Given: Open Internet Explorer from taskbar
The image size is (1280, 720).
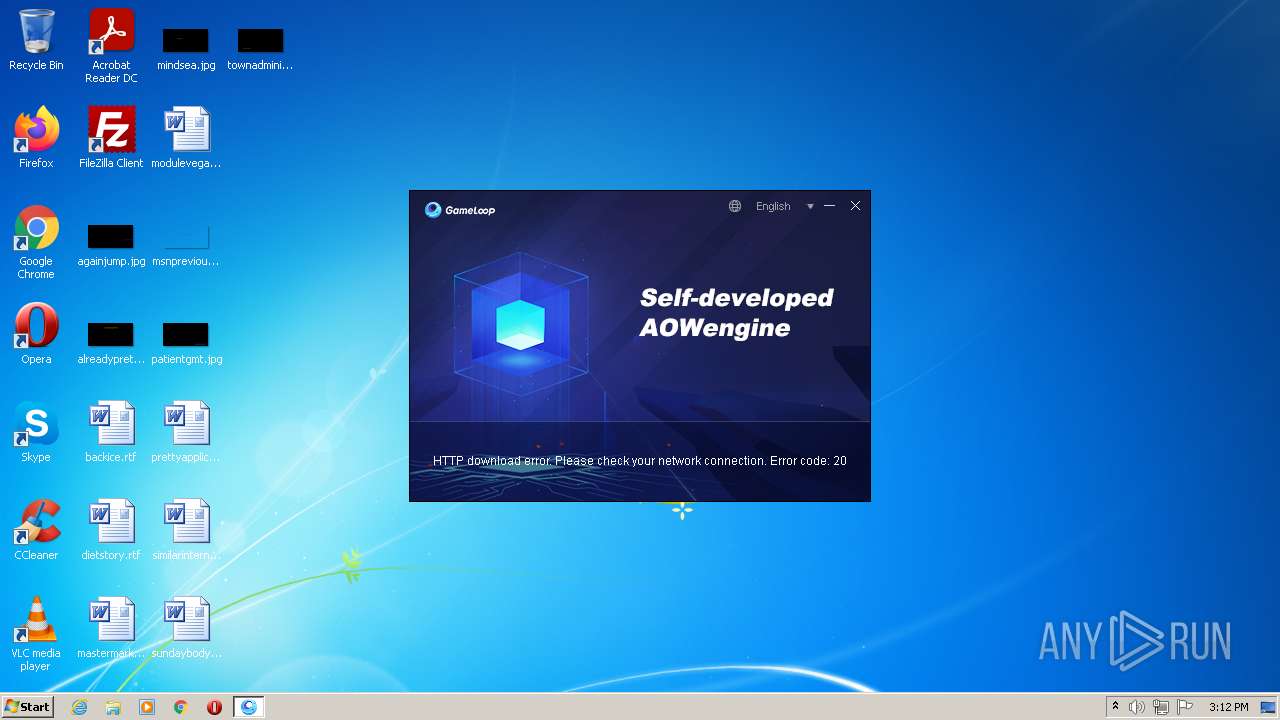Looking at the screenshot, I should coord(79,707).
